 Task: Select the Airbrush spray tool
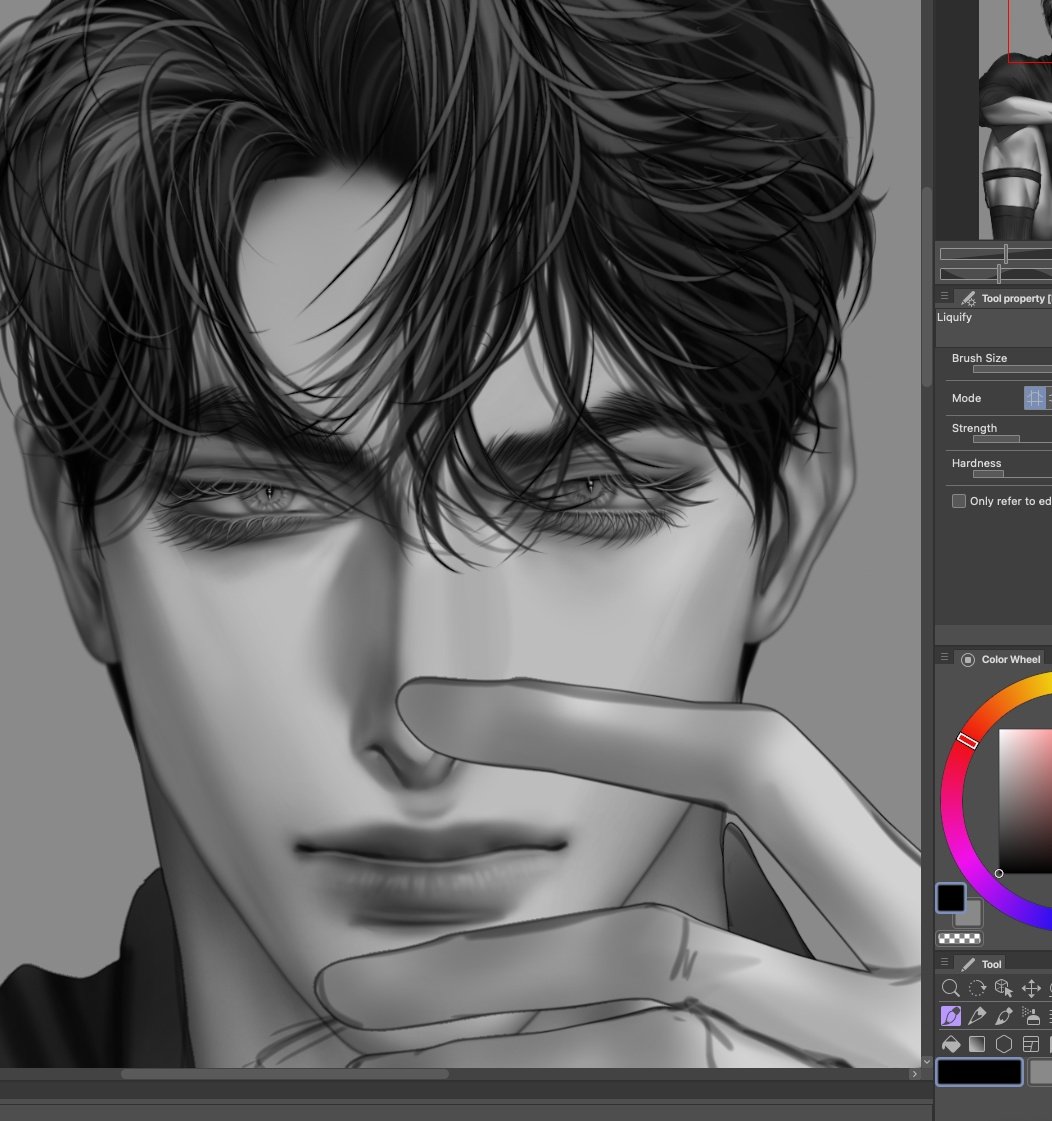pyautogui.click(x=1031, y=1016)
